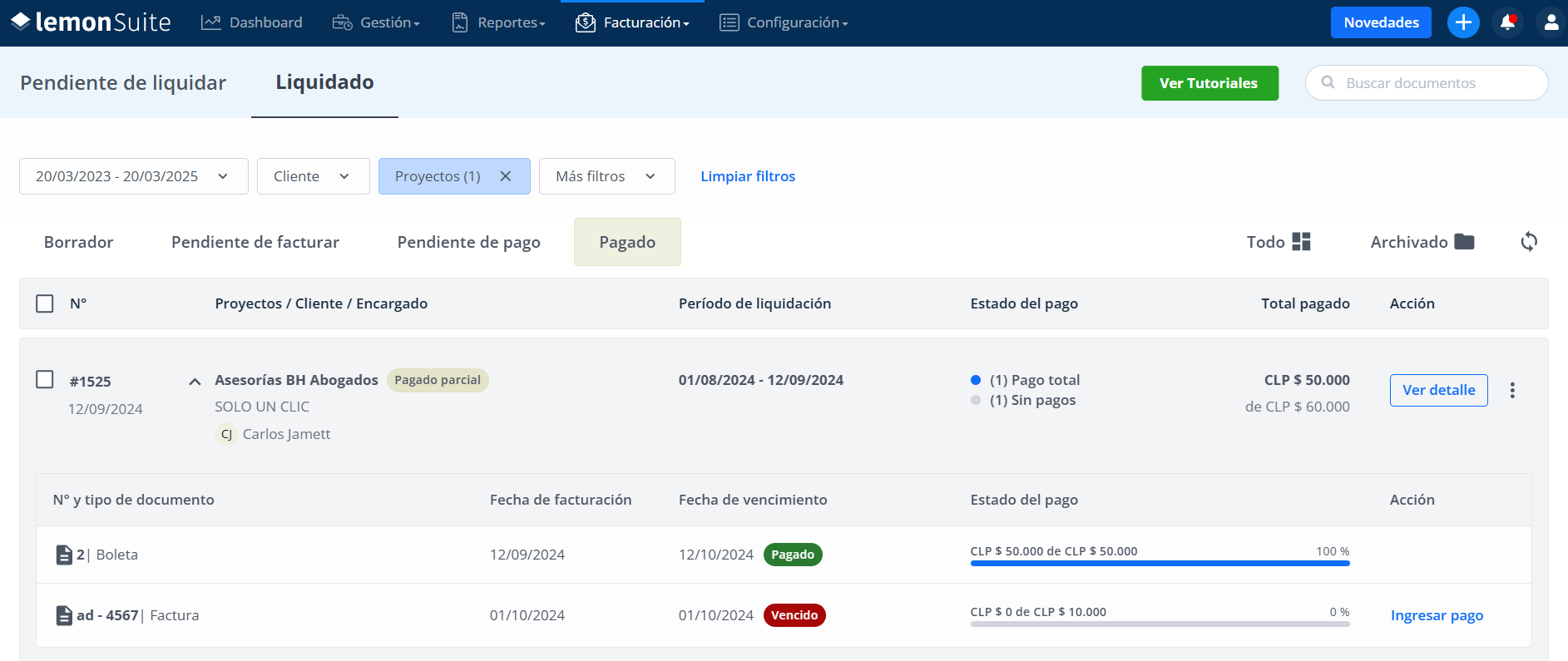This screenshot has height=661, width=1568.
Task: Collapse the #1525 row chevron
Action: [195, 382]
